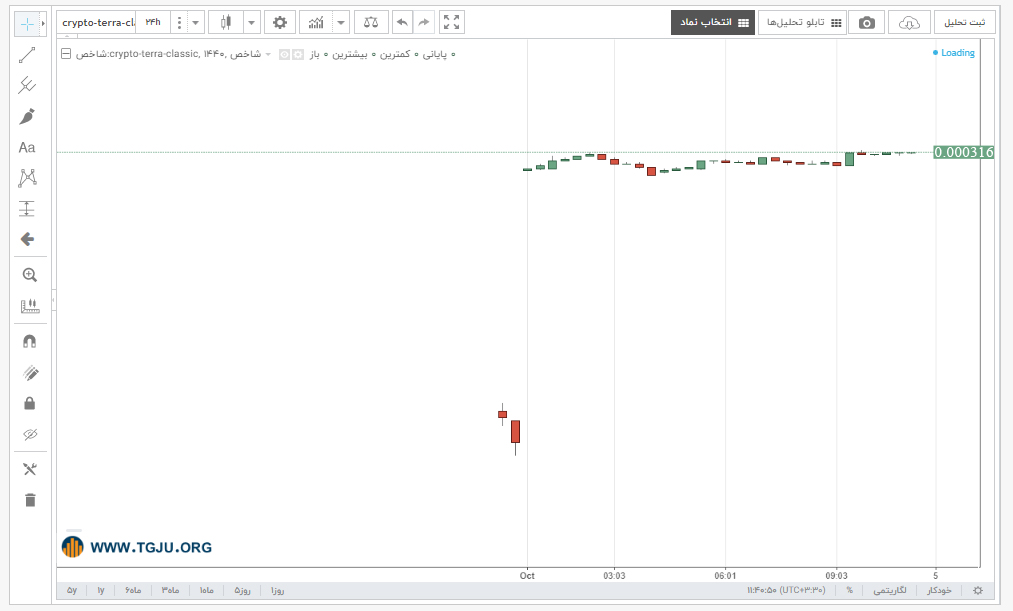Expand the interval dropdown arrow

pos(195,23)
